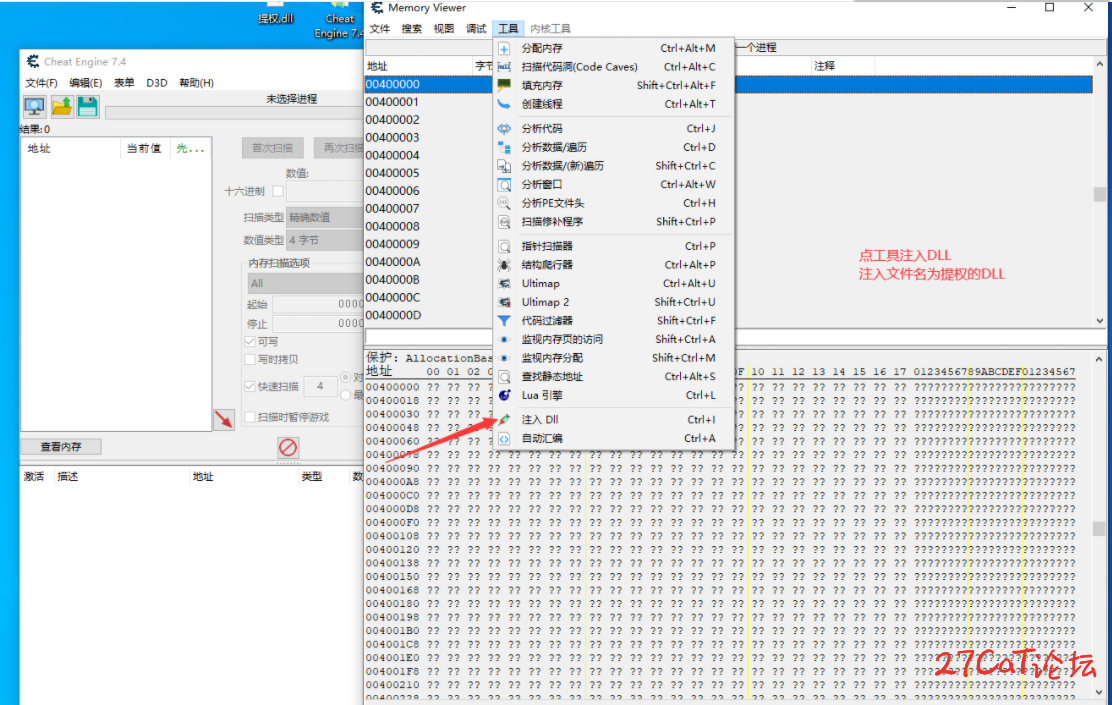The image size is (1112, 705).
Task: Click the icon beside Ultimap 2
Action: [504, 302]
